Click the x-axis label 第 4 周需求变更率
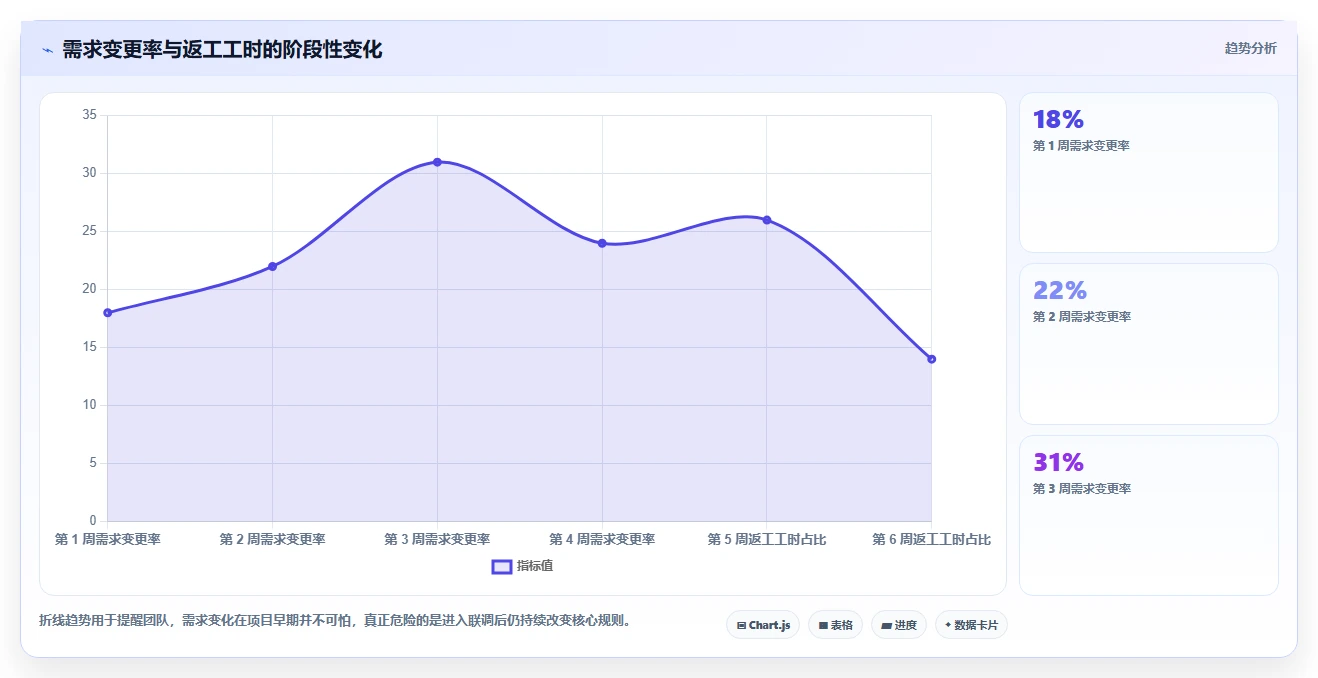 click(602, 540)
